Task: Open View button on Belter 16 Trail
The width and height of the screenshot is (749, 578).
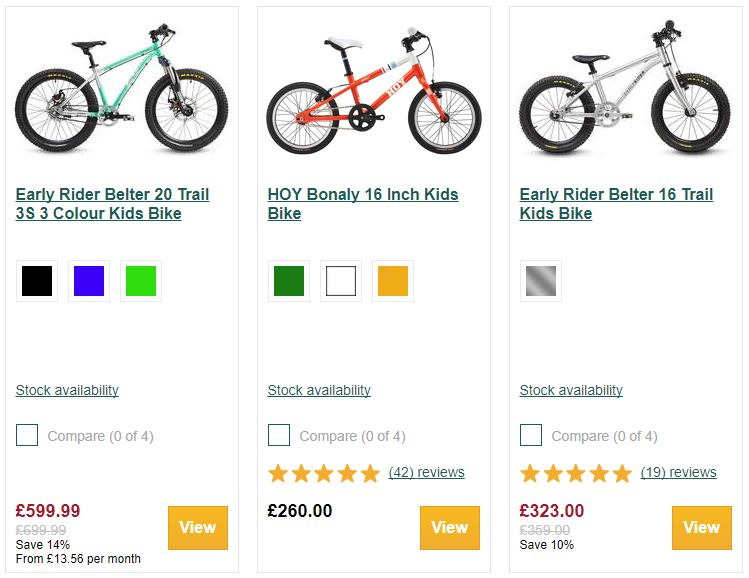Action: coord(701,527)
